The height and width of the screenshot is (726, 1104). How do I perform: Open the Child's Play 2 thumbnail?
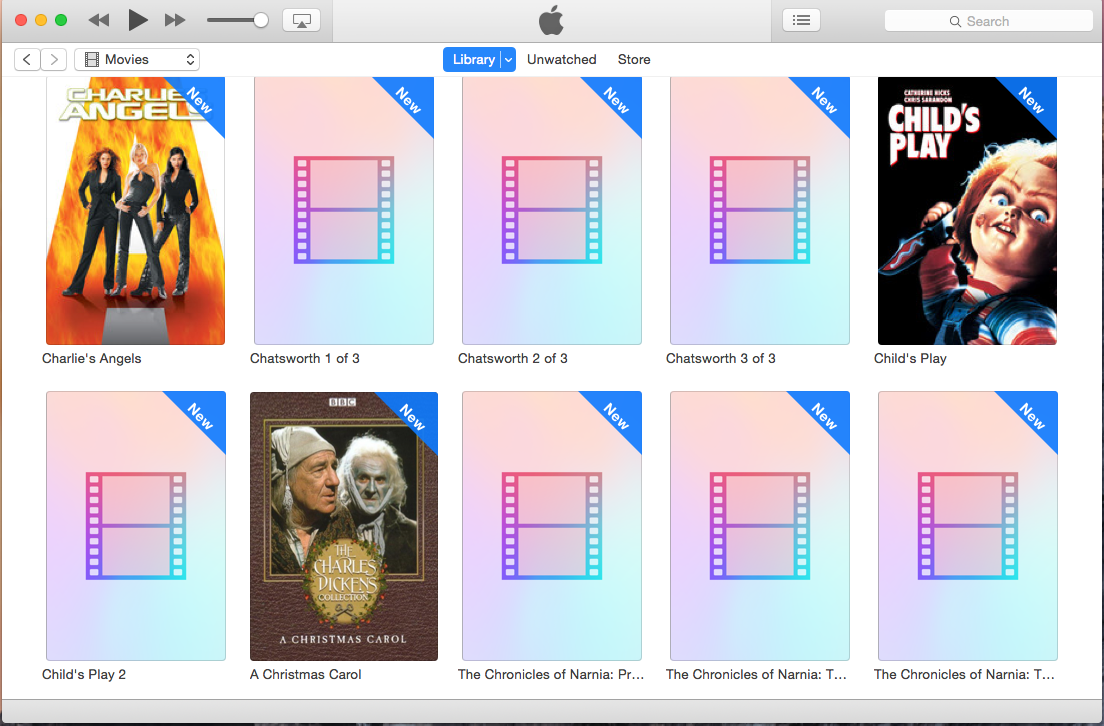pos(136,525)
